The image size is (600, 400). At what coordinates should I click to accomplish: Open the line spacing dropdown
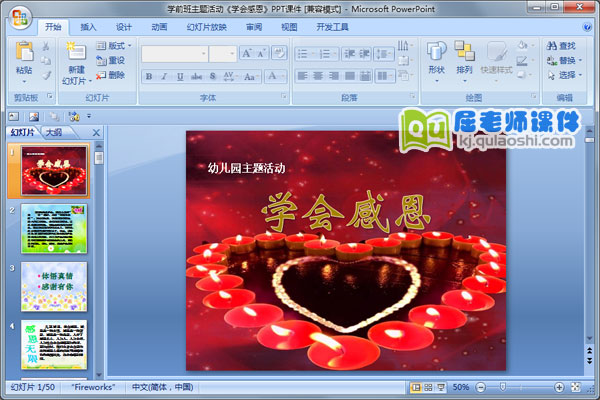(x=384, y=54)
